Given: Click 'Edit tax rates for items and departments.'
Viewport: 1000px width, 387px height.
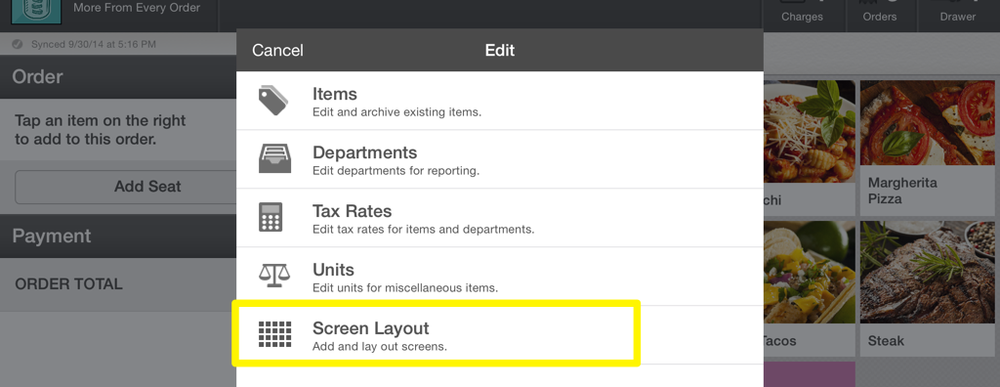Looking at the screenshot, I should coord(423,230).
